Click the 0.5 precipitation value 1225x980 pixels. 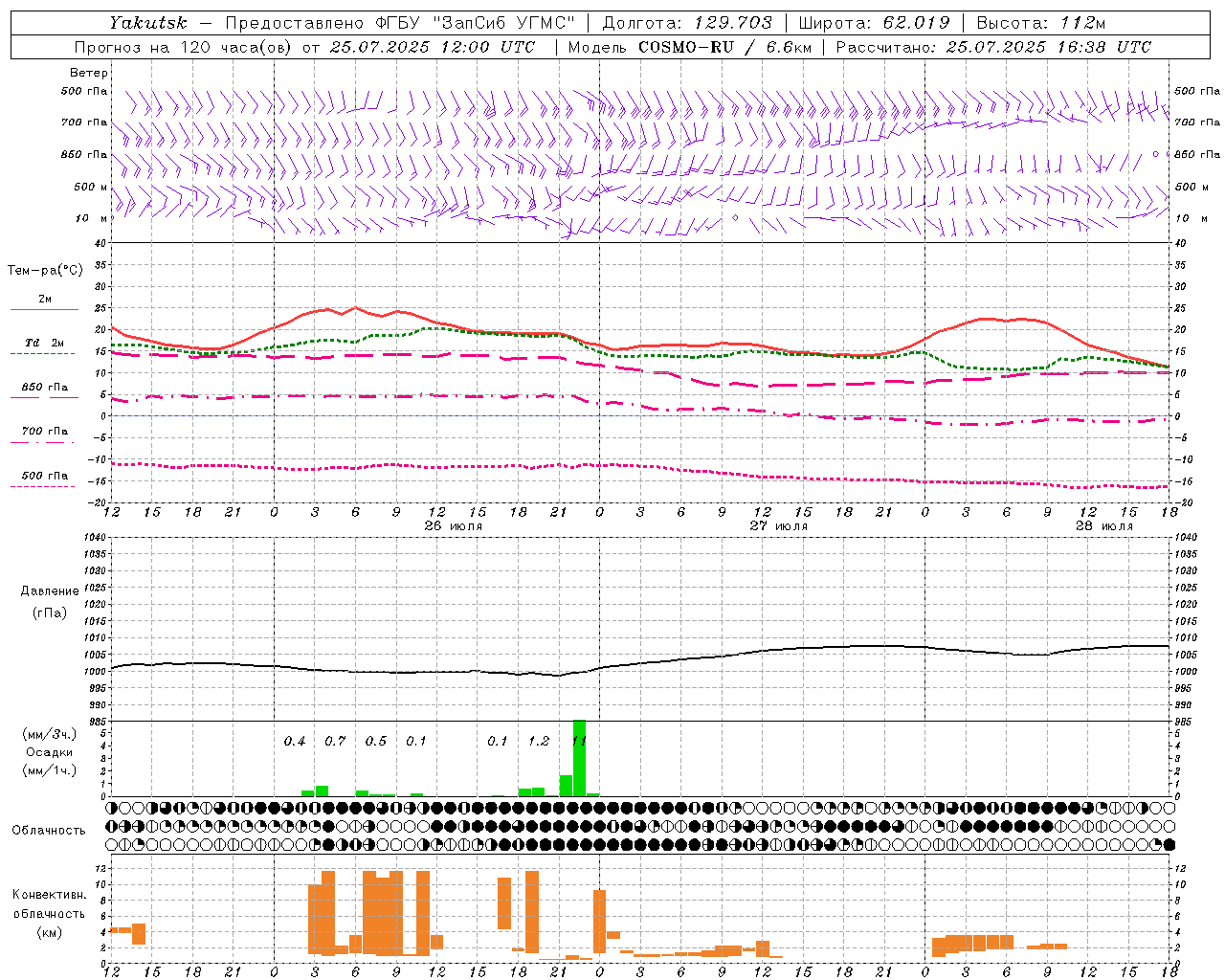click(376, 742)
